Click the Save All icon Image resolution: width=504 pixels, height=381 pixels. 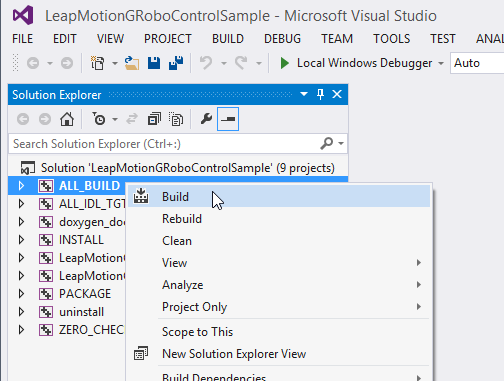click(176, 63)
